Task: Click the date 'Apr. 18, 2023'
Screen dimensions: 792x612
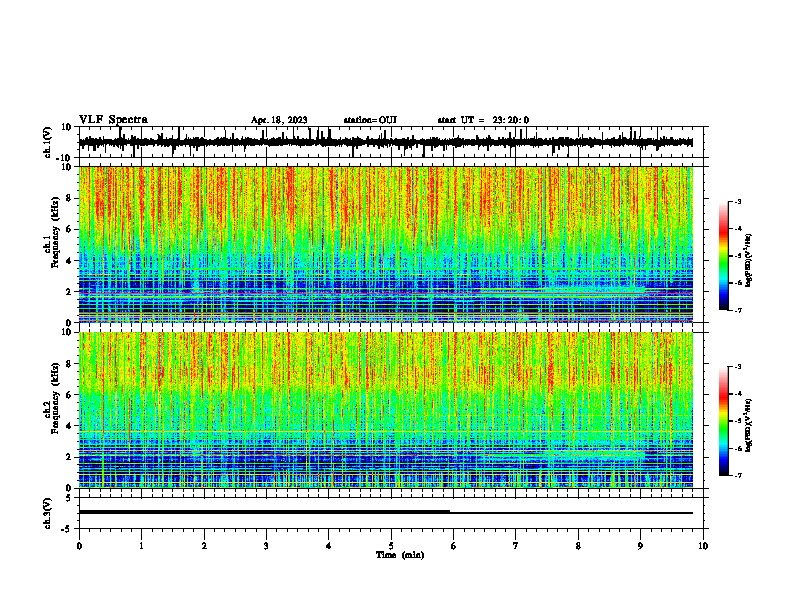Action: click(x=279, y=120)
